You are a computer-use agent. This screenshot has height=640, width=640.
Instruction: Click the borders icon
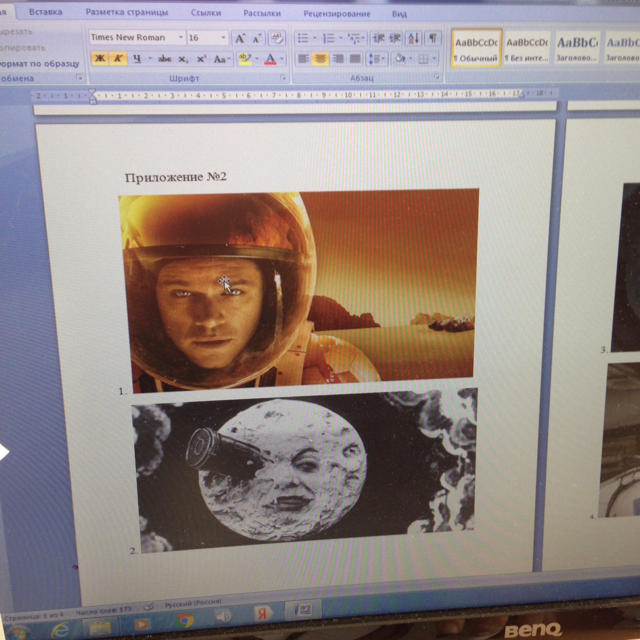[x=424, y=60]
